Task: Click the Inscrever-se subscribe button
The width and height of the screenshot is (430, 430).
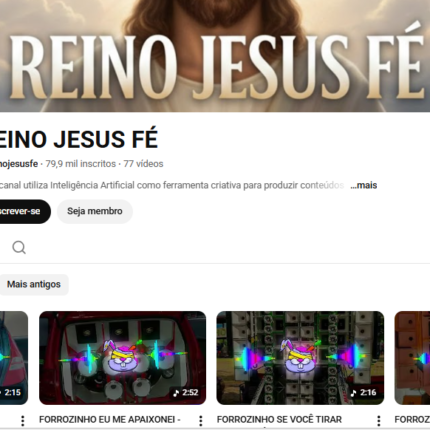Action: (23, 211)
